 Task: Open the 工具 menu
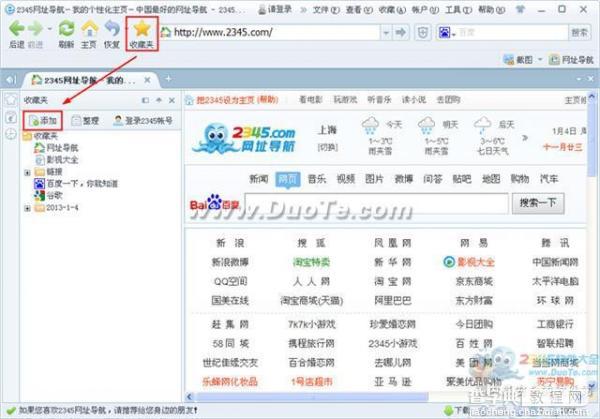[458, 10]
